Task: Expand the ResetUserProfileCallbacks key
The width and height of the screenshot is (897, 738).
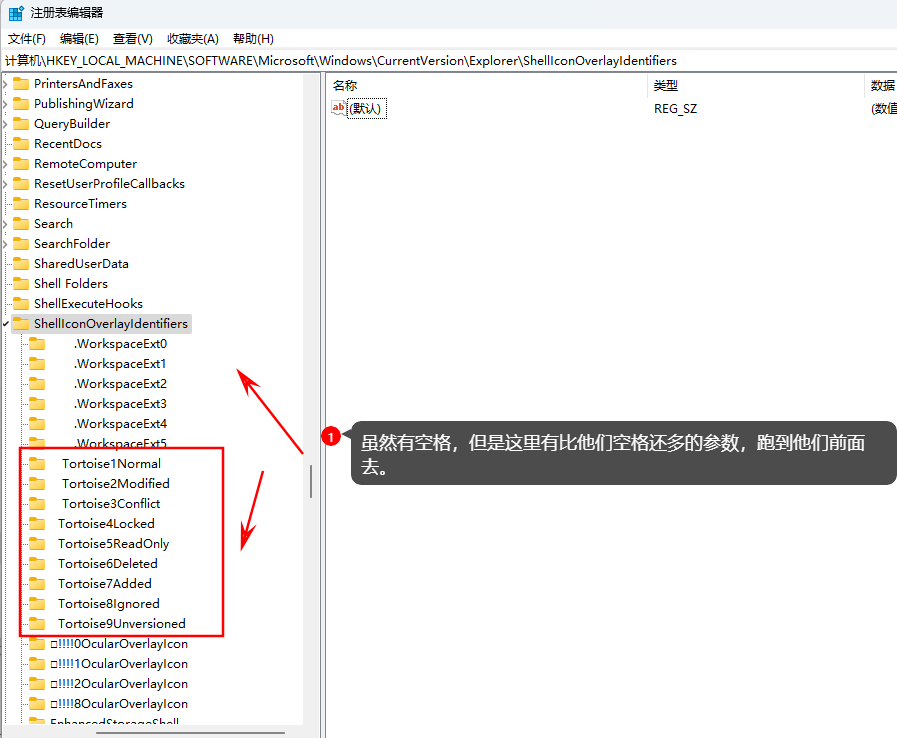Action: click(6, 184)
